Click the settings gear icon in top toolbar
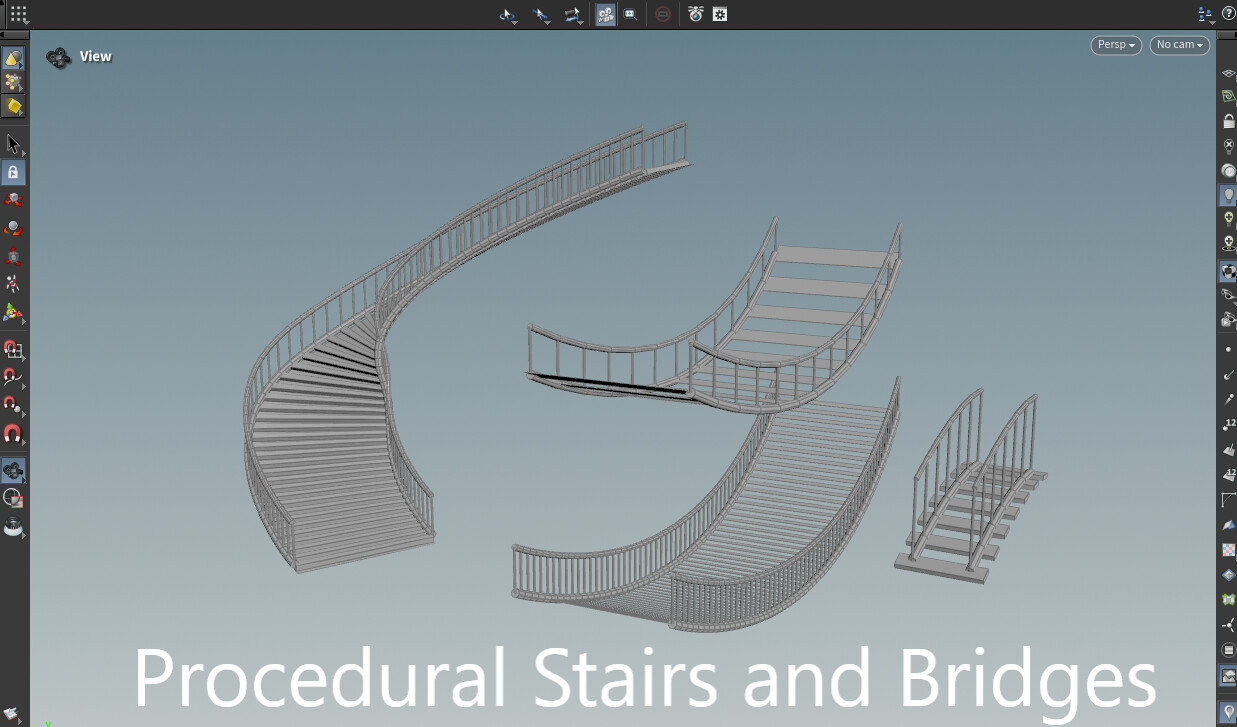The height and width of the screenshot is (727, 1237). (719, 14)
